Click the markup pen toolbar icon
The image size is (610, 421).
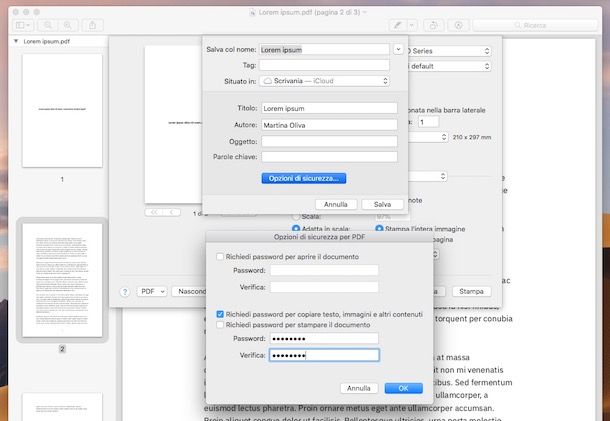[x=398, y=25]
